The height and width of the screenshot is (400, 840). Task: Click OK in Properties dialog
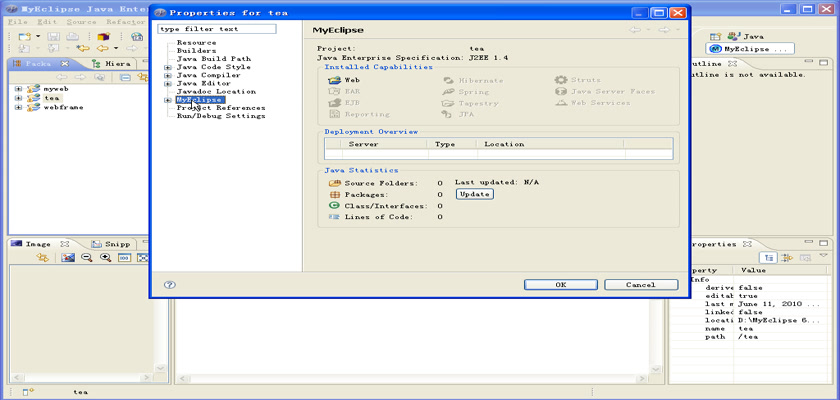(x=560, y=285)
